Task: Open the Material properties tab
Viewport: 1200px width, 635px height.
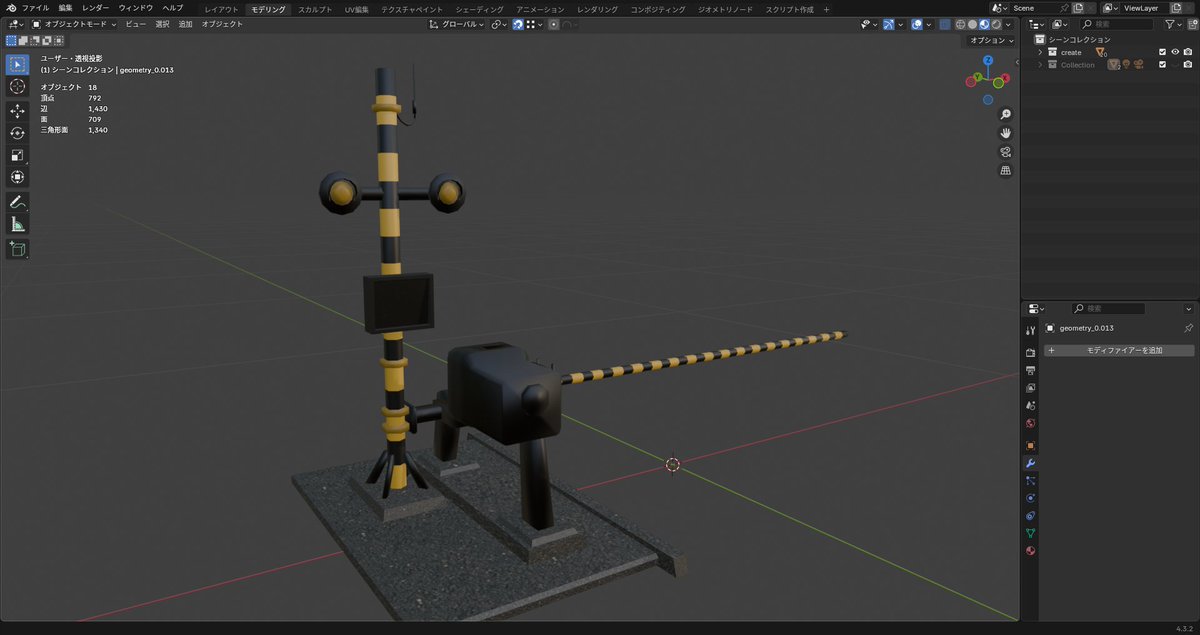Action: pyautogui.click(x=1030, y=551)
